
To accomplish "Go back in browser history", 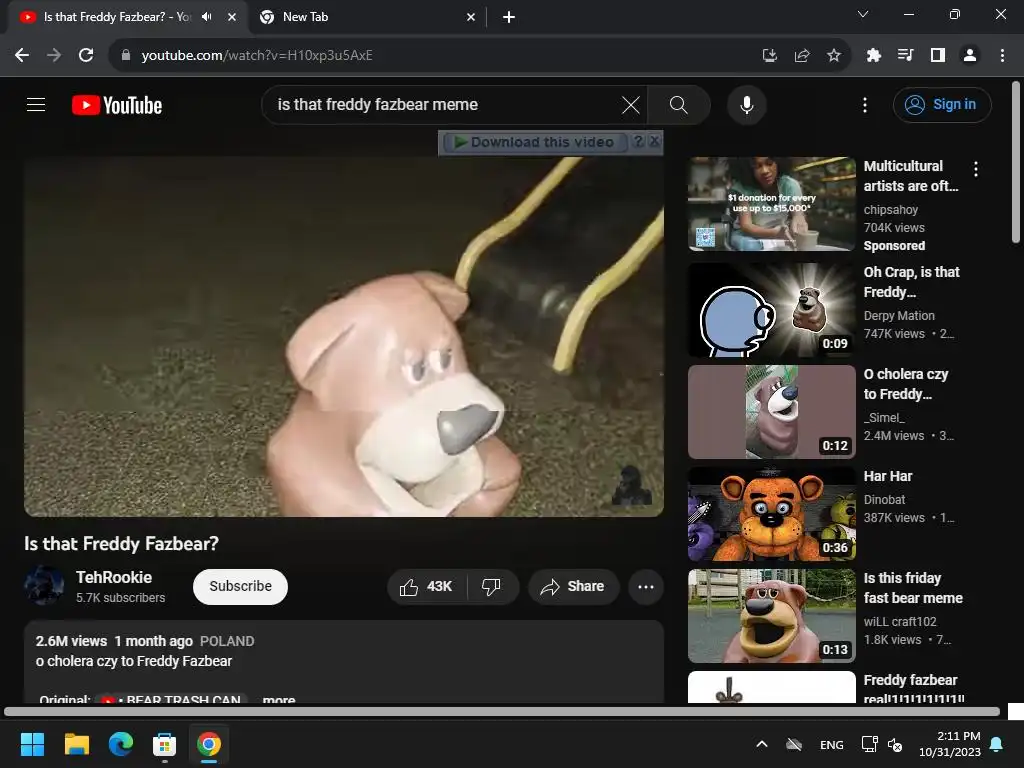I will coord(22,56).
